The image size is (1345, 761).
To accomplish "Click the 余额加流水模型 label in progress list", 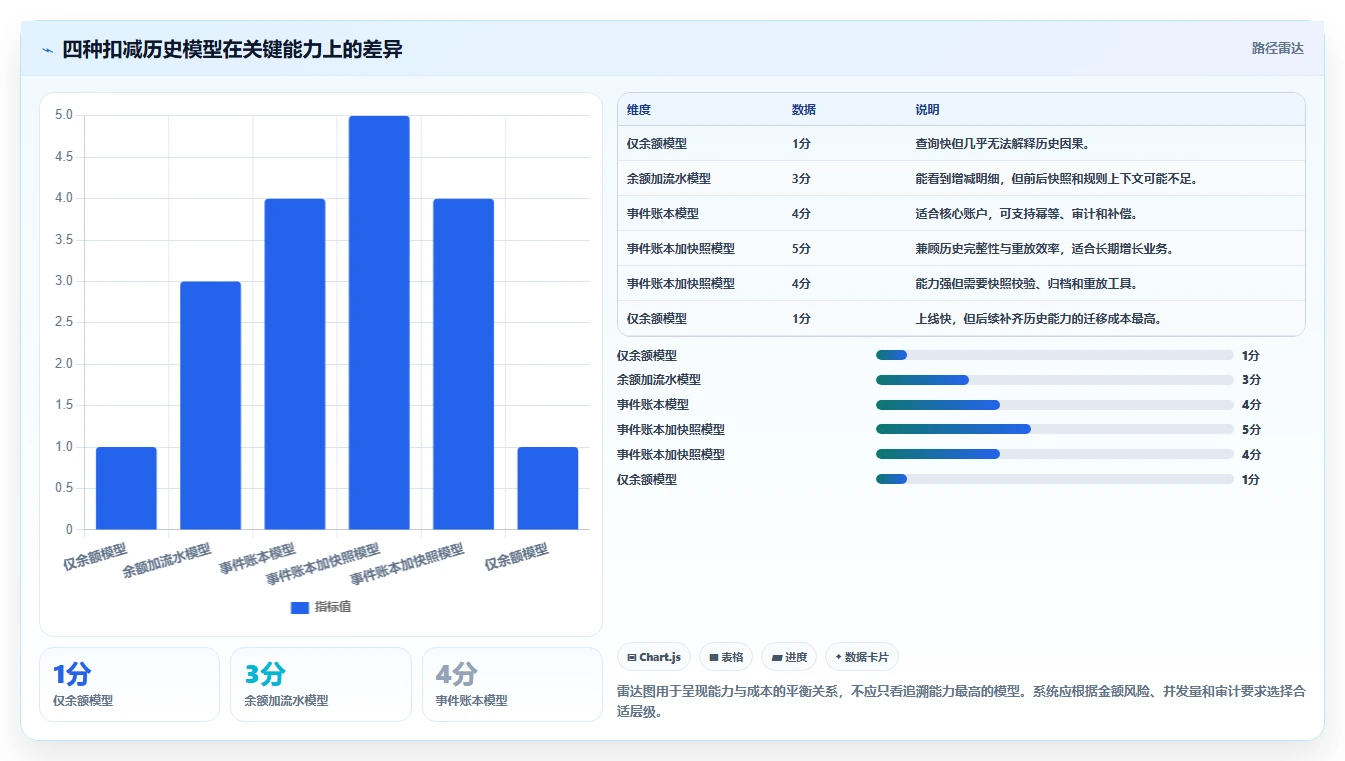I will (659, 380).
